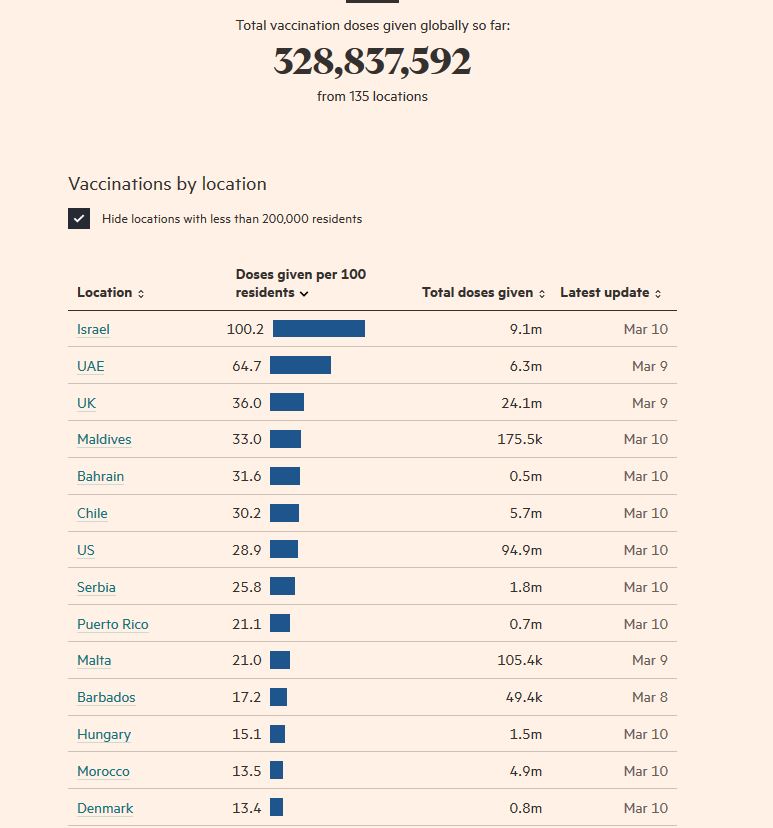Open the UAE location link

[90, 366]
